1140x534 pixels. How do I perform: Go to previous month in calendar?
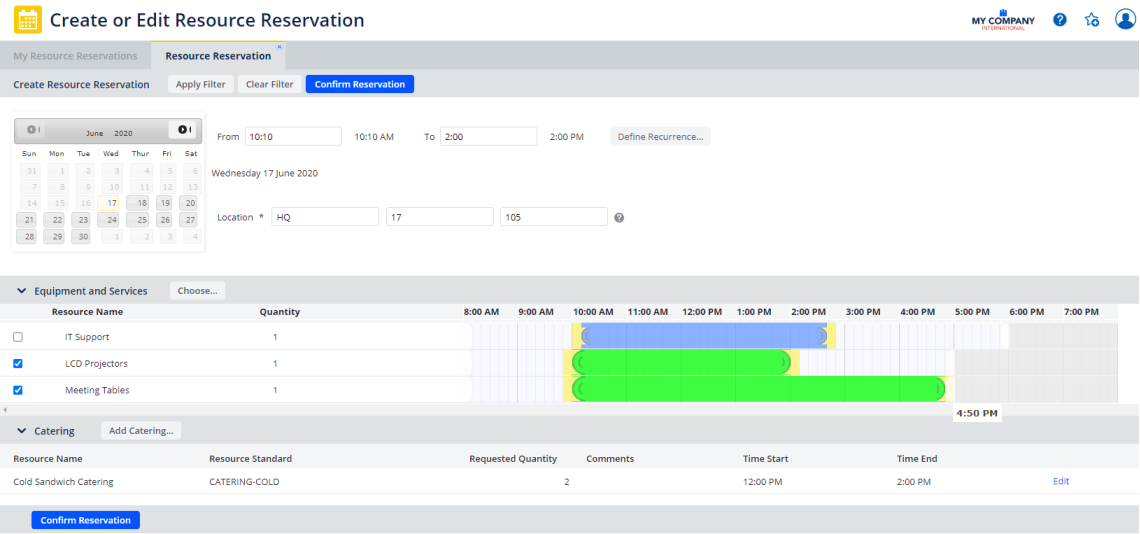click(32, 130)
